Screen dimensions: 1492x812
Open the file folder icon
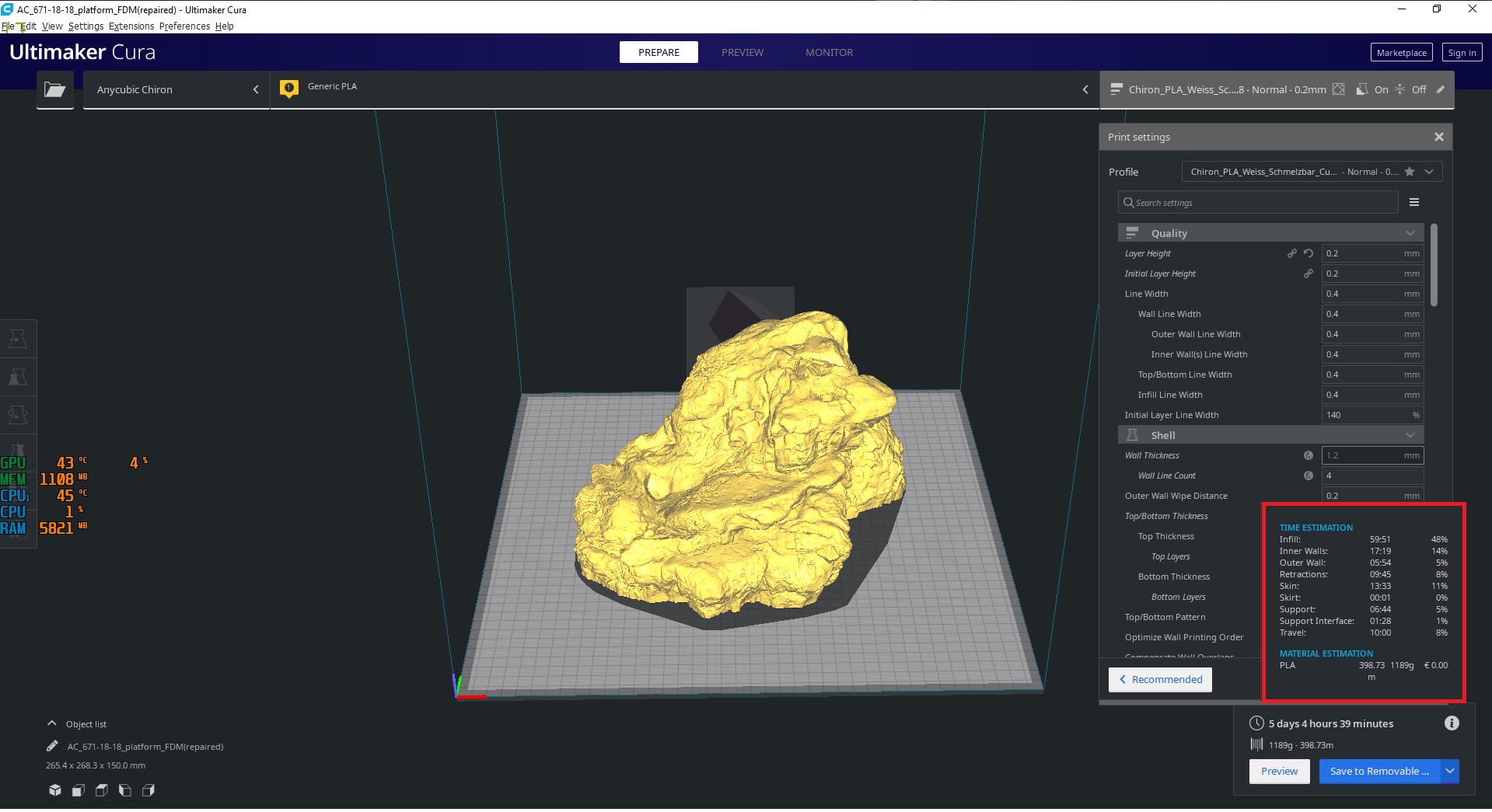(55, 90)
